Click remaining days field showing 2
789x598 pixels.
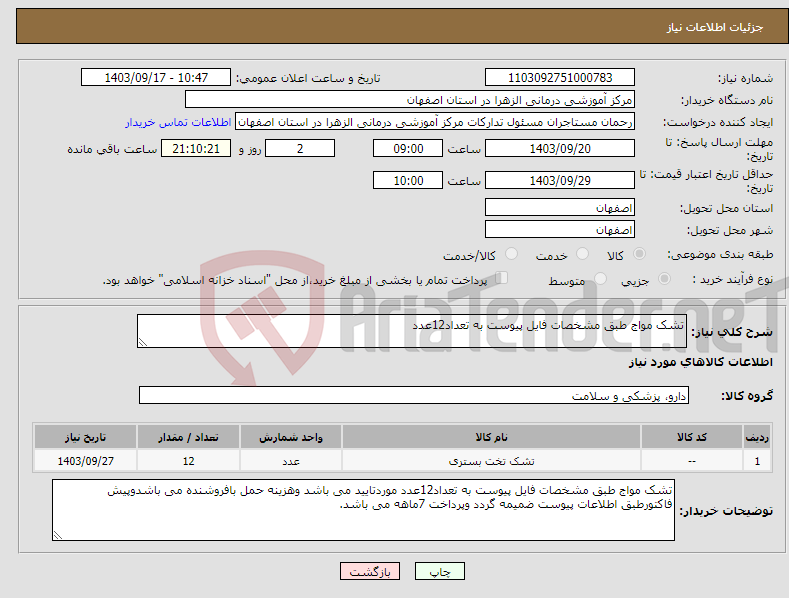click(x=300, y=148)
